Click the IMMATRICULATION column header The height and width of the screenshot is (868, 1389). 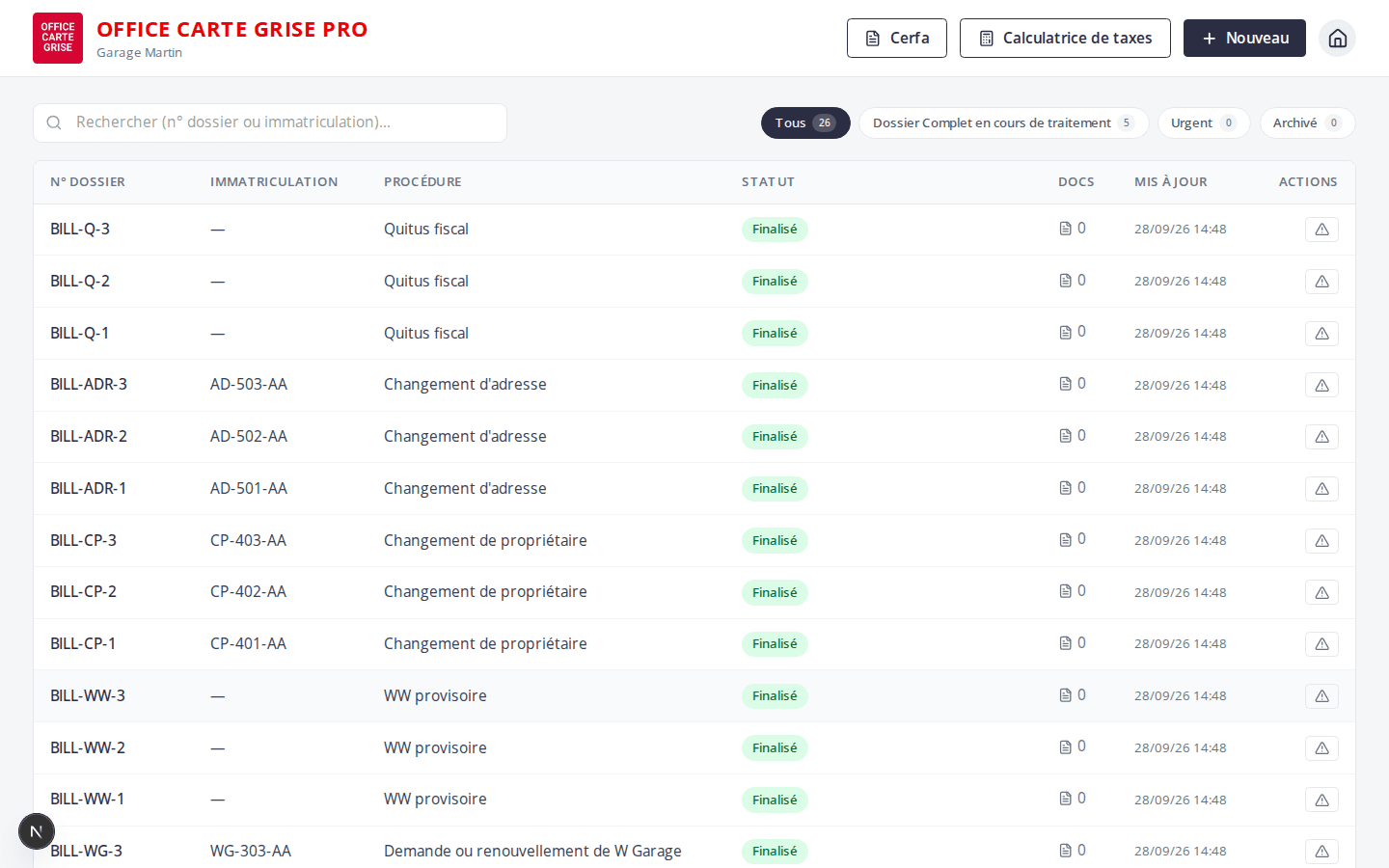[274, 181]
